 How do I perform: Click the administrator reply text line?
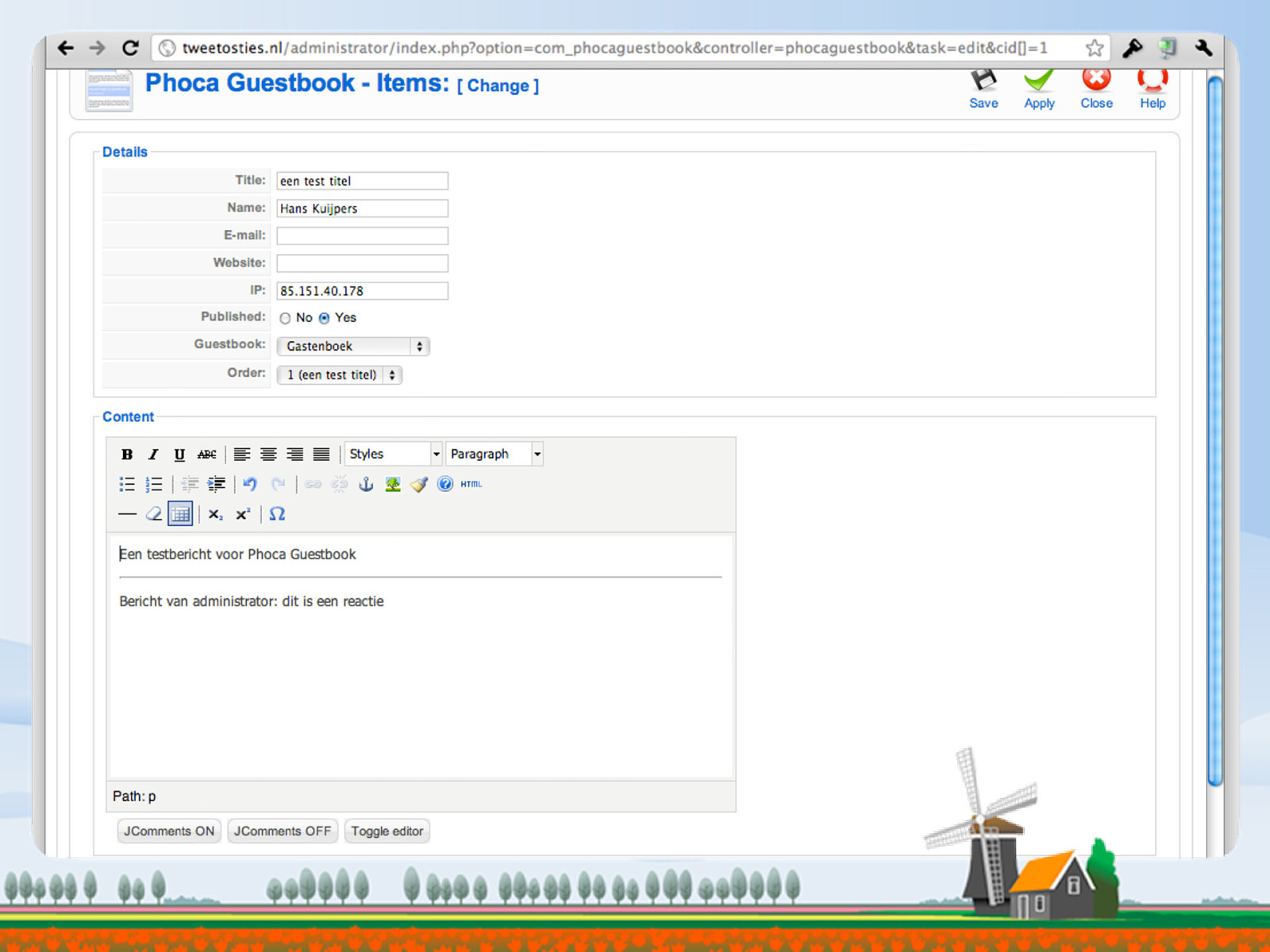click(252, 601)
